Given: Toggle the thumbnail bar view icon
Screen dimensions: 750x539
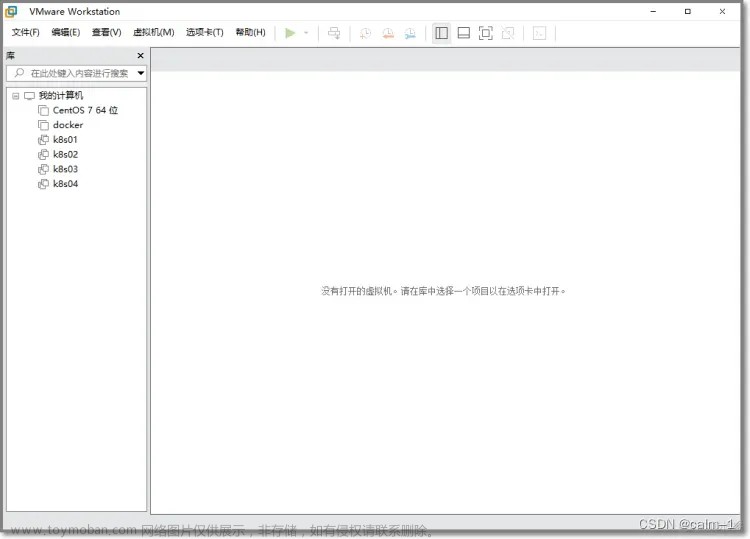Looking at the screenshot, I should pyautogui.click(x=463, y=33).
